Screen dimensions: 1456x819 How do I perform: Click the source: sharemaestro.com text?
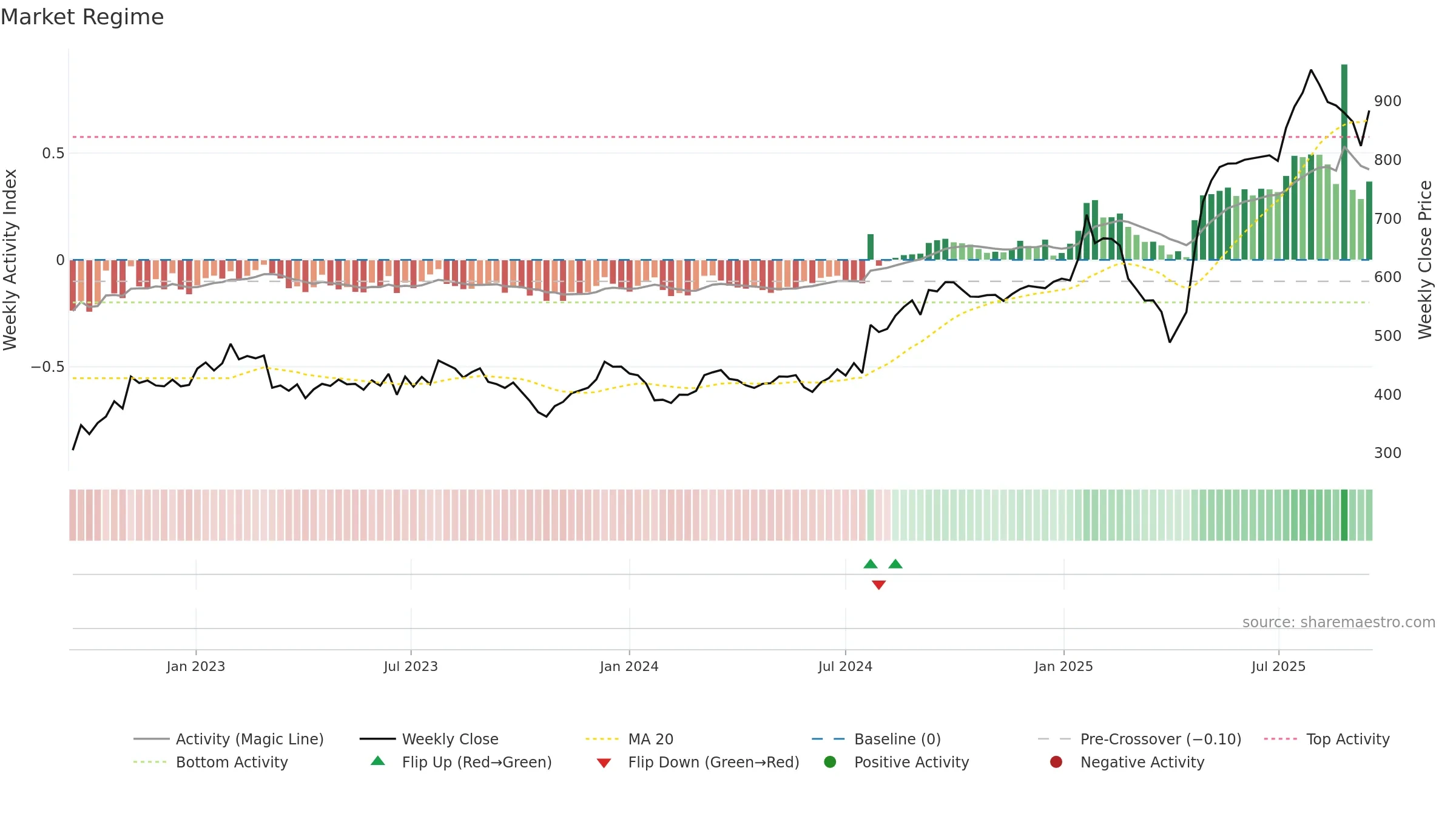1339,622
